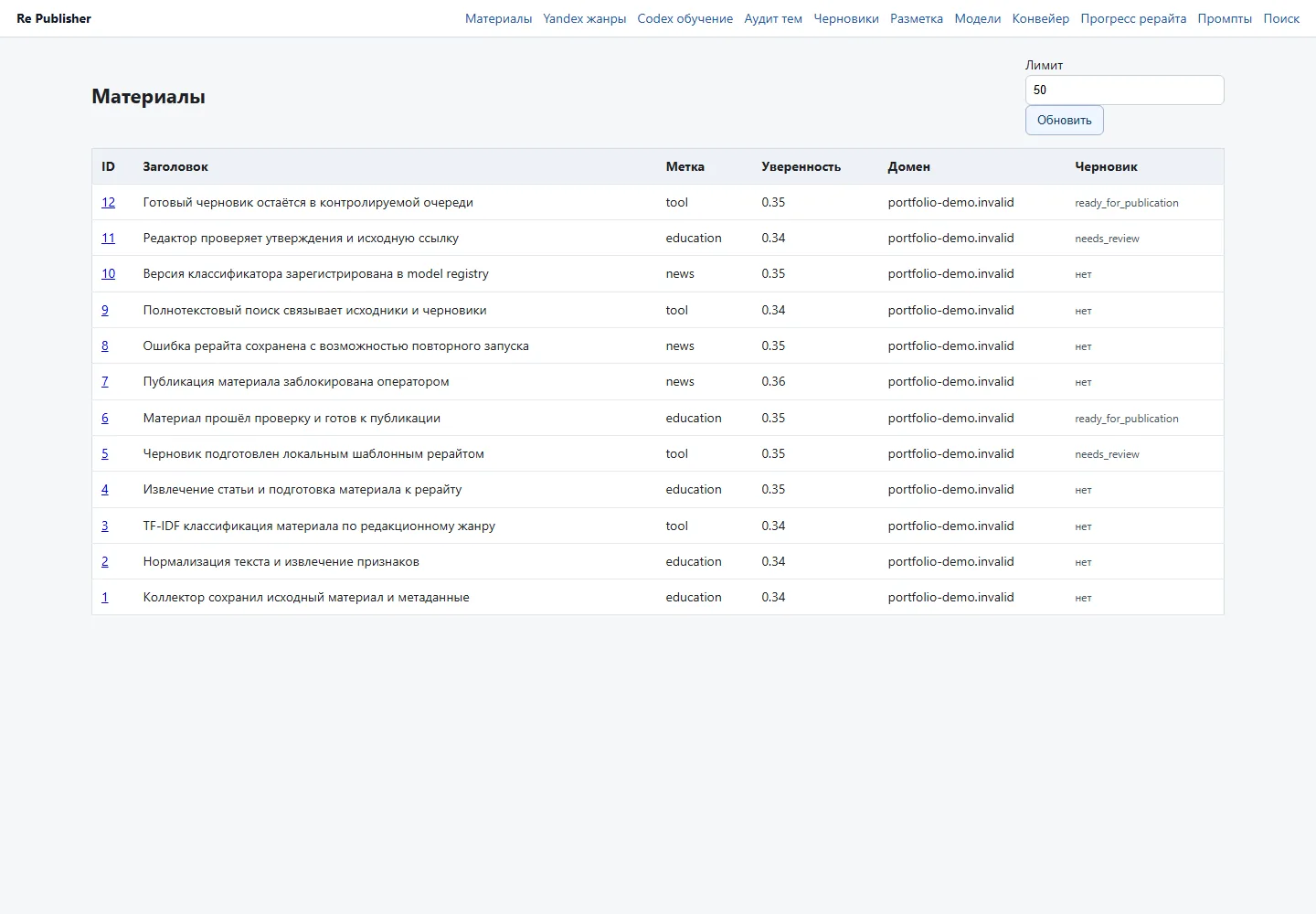
Task: Select title 'Черновик подготовлен локальным шаблонным рерайтом'
Action: tap(313, 453)
